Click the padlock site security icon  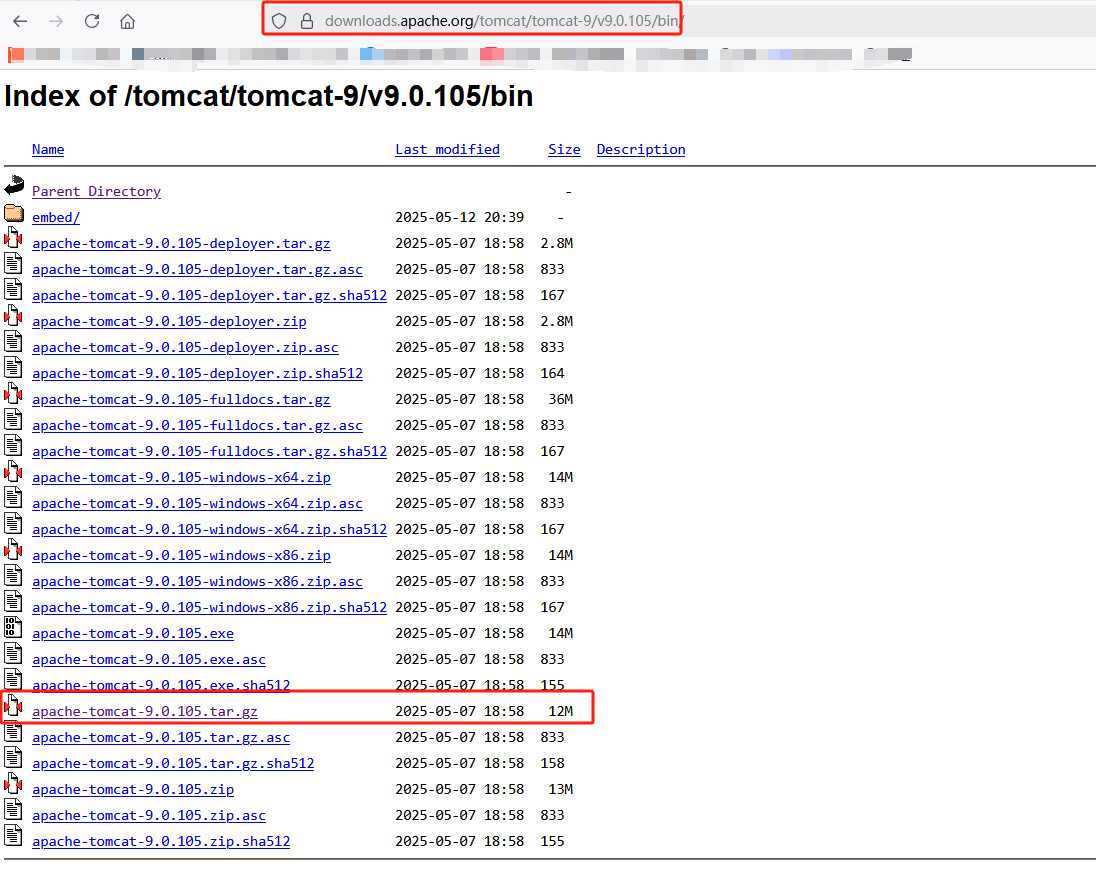(x=306, y=21)
